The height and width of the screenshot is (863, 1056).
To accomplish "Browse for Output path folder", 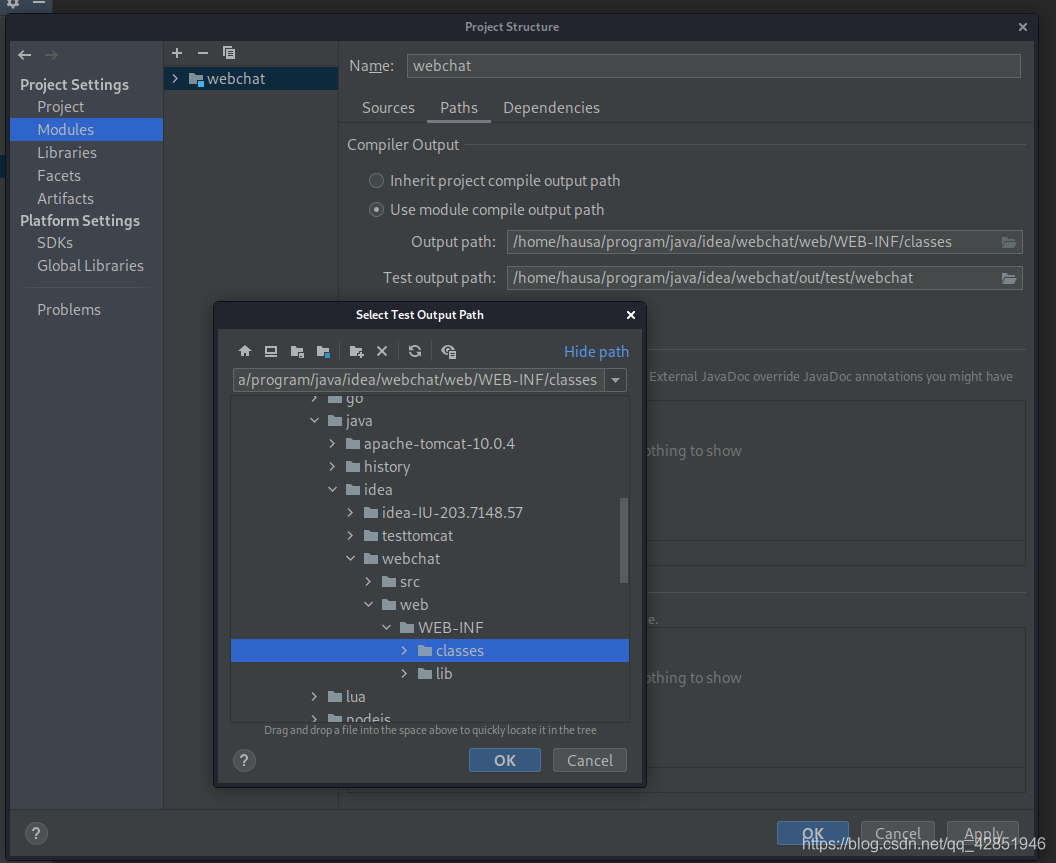I will coord(1009,242).
